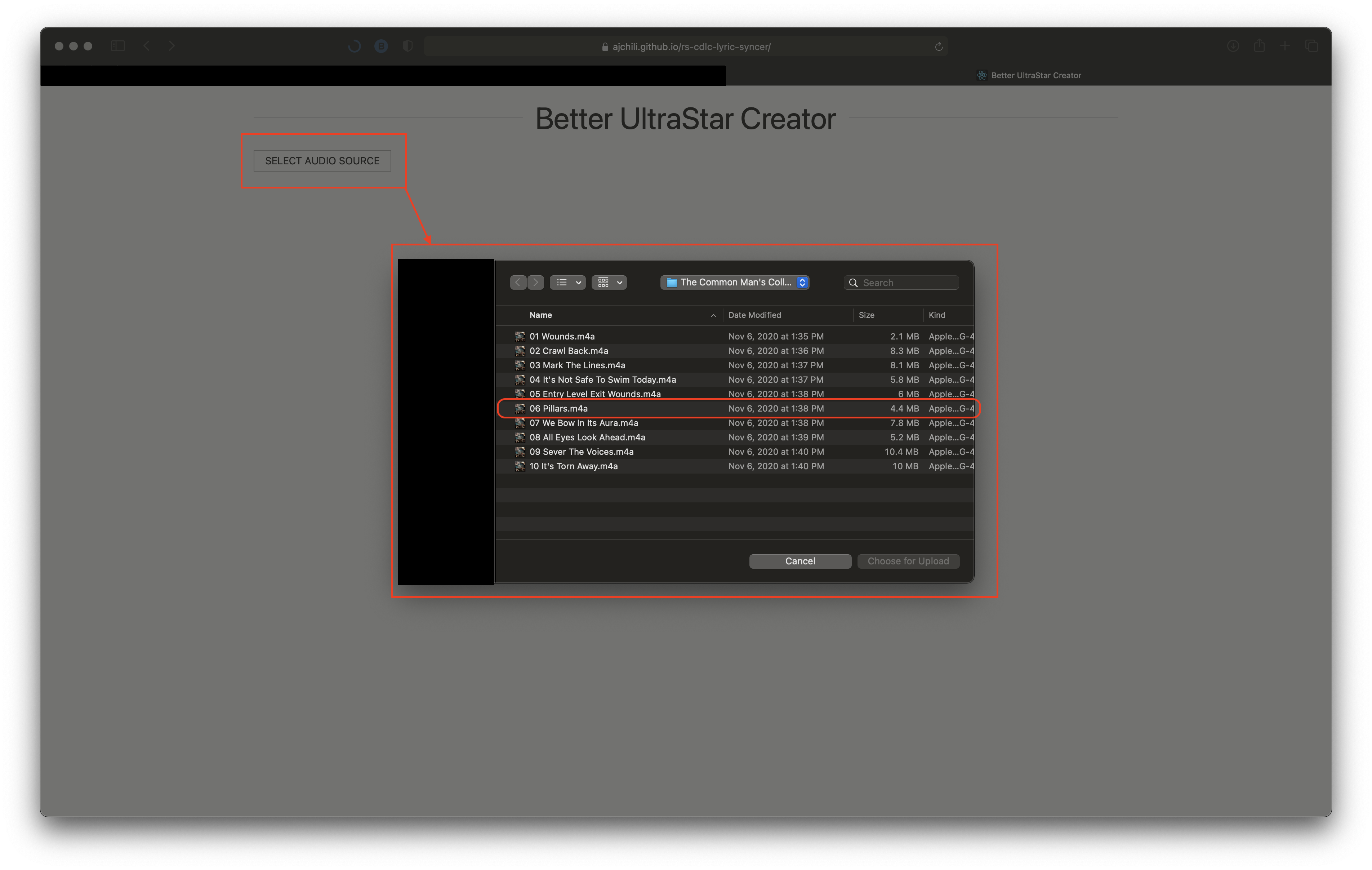Sort files by Date Modified column

coord(754,315)
